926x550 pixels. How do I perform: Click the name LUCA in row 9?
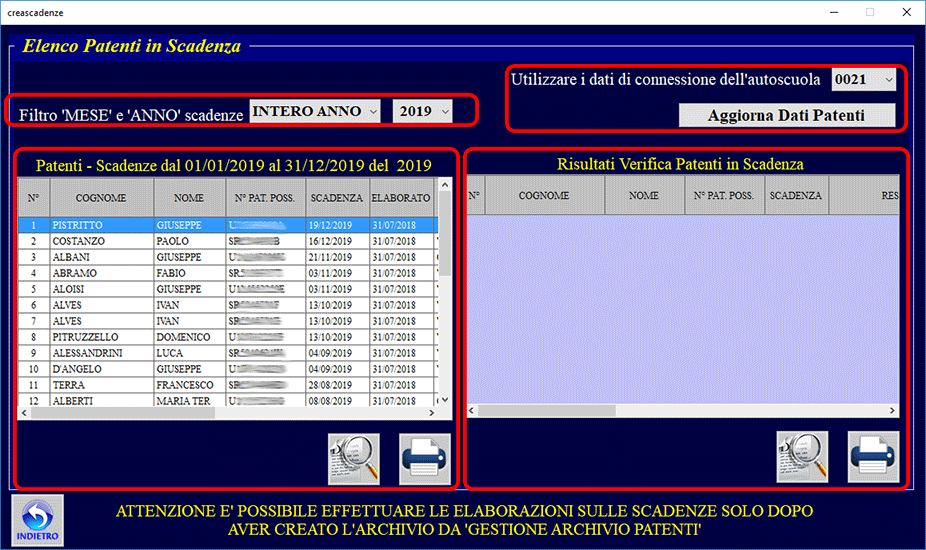(169, 353)
